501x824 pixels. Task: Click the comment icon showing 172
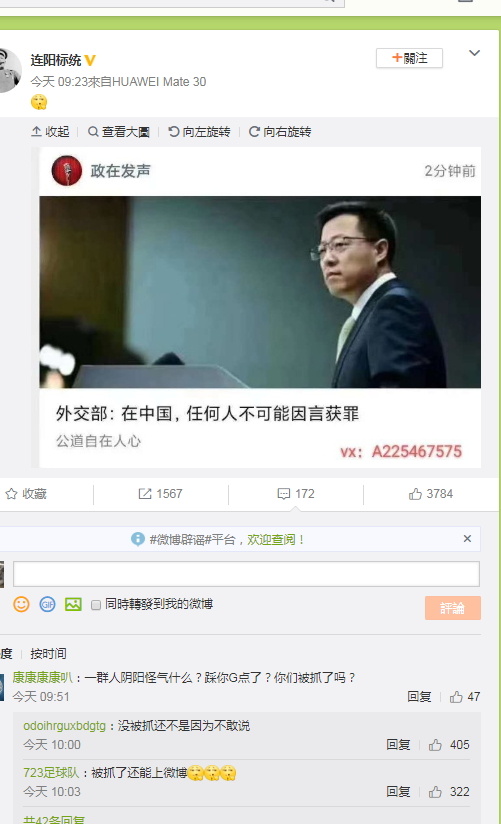(x=296, y=493)
